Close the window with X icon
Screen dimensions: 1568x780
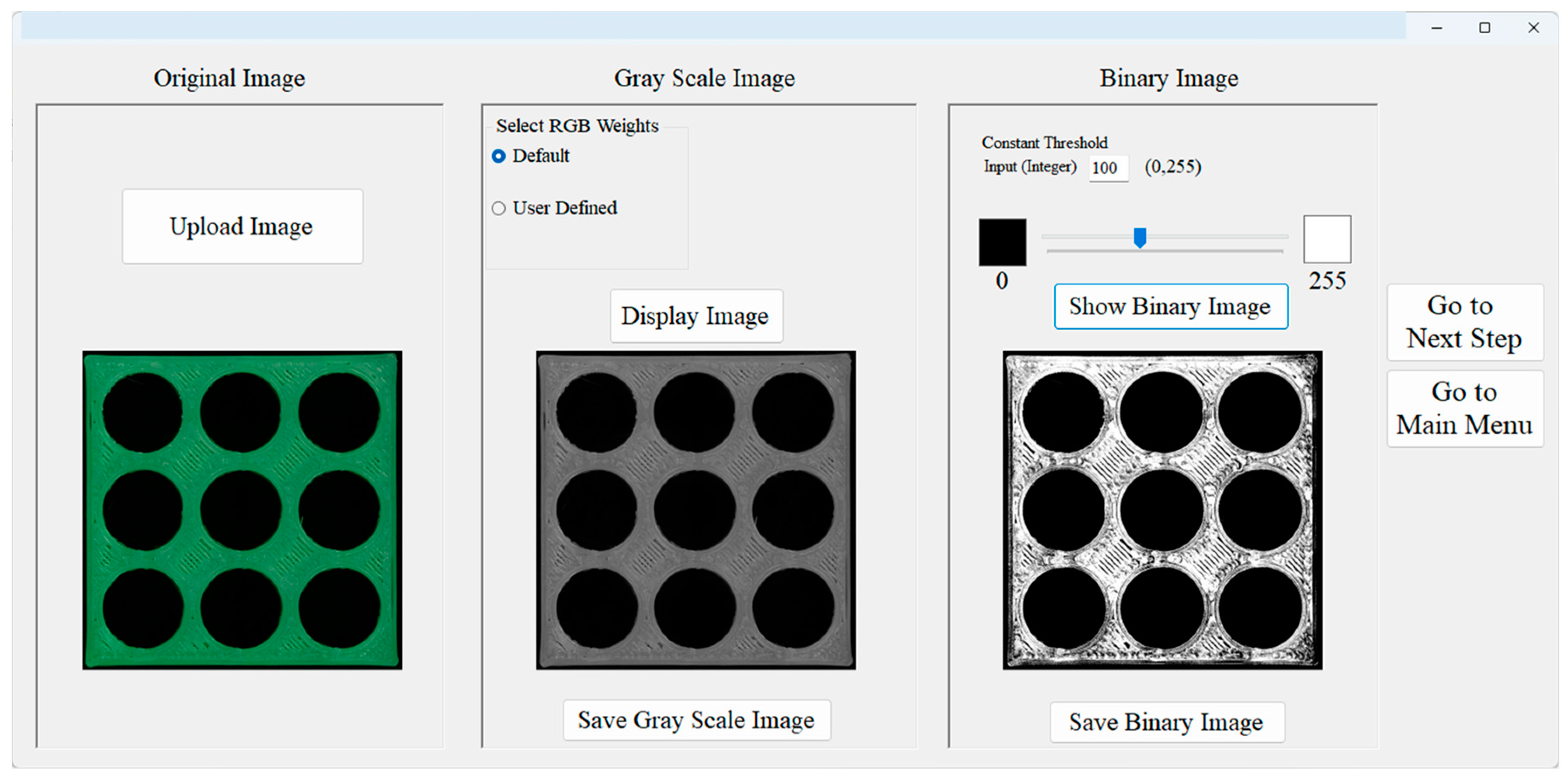[x=1533, y=28]
